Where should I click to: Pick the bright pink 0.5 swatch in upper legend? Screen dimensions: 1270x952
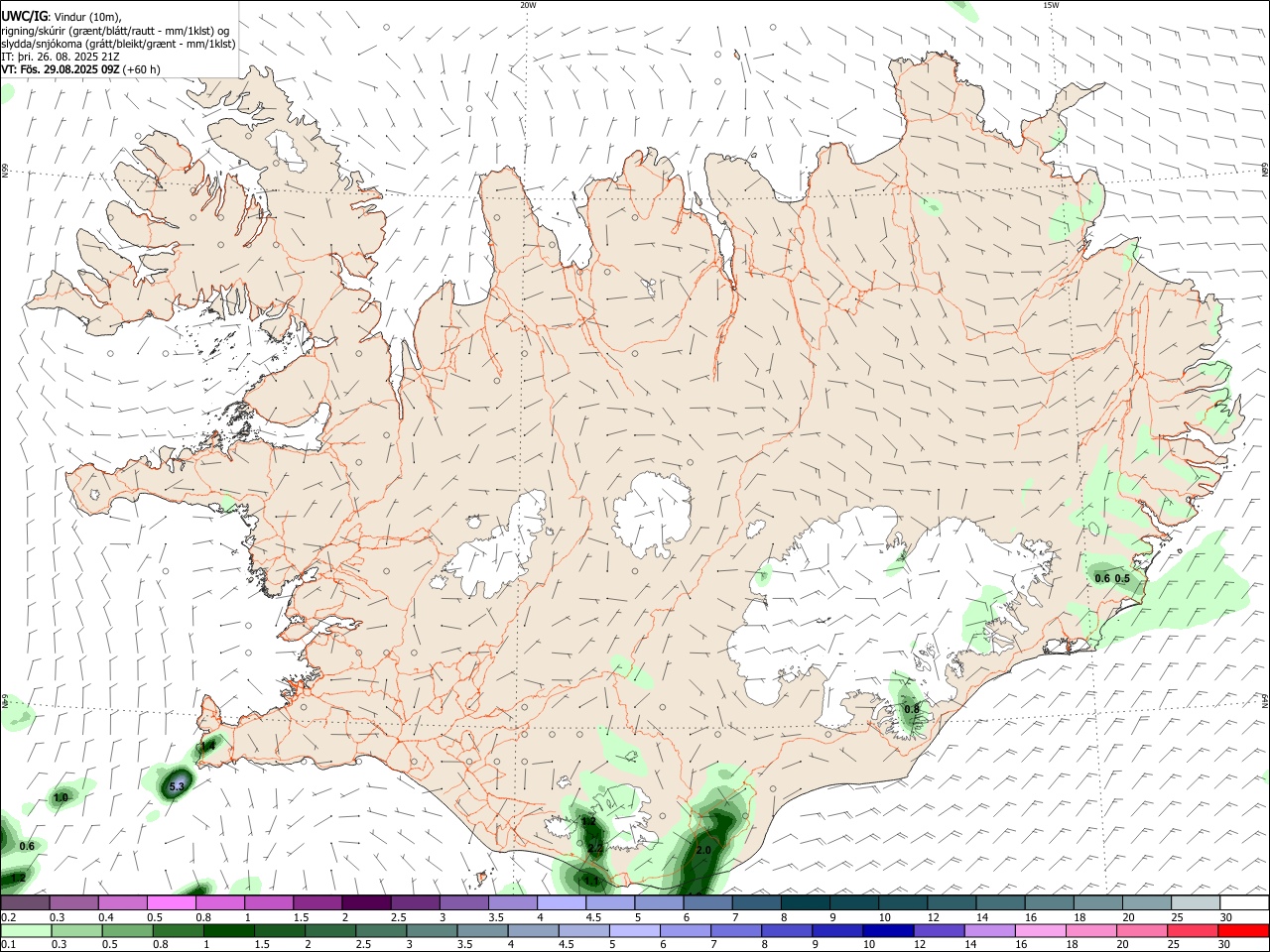[x=171, y=902]
